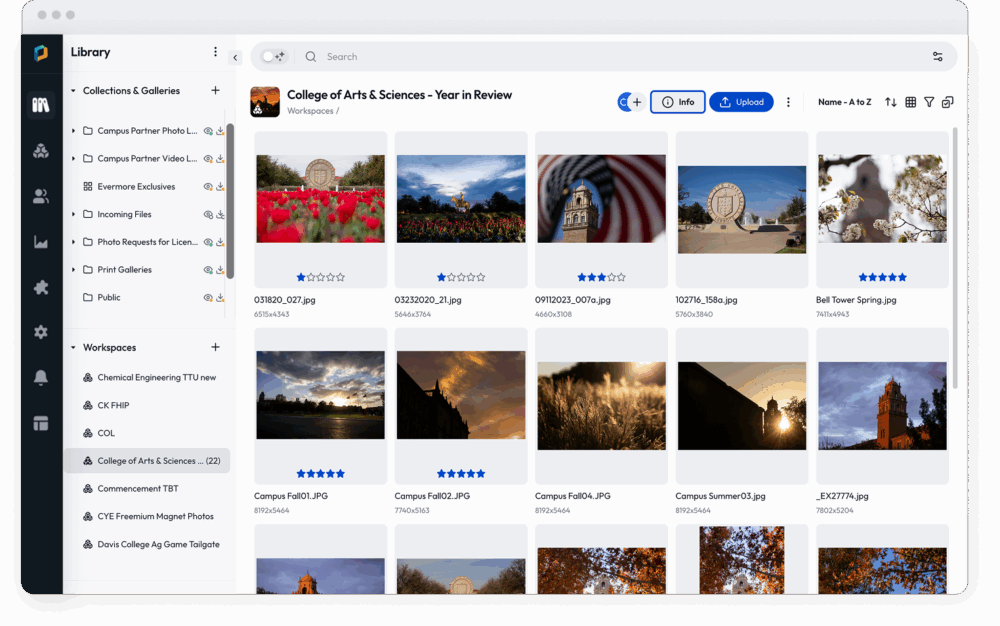Switch grid view layout icon
The height and width of the screenshot is (626, 1000).
click(x=911, y=102)
